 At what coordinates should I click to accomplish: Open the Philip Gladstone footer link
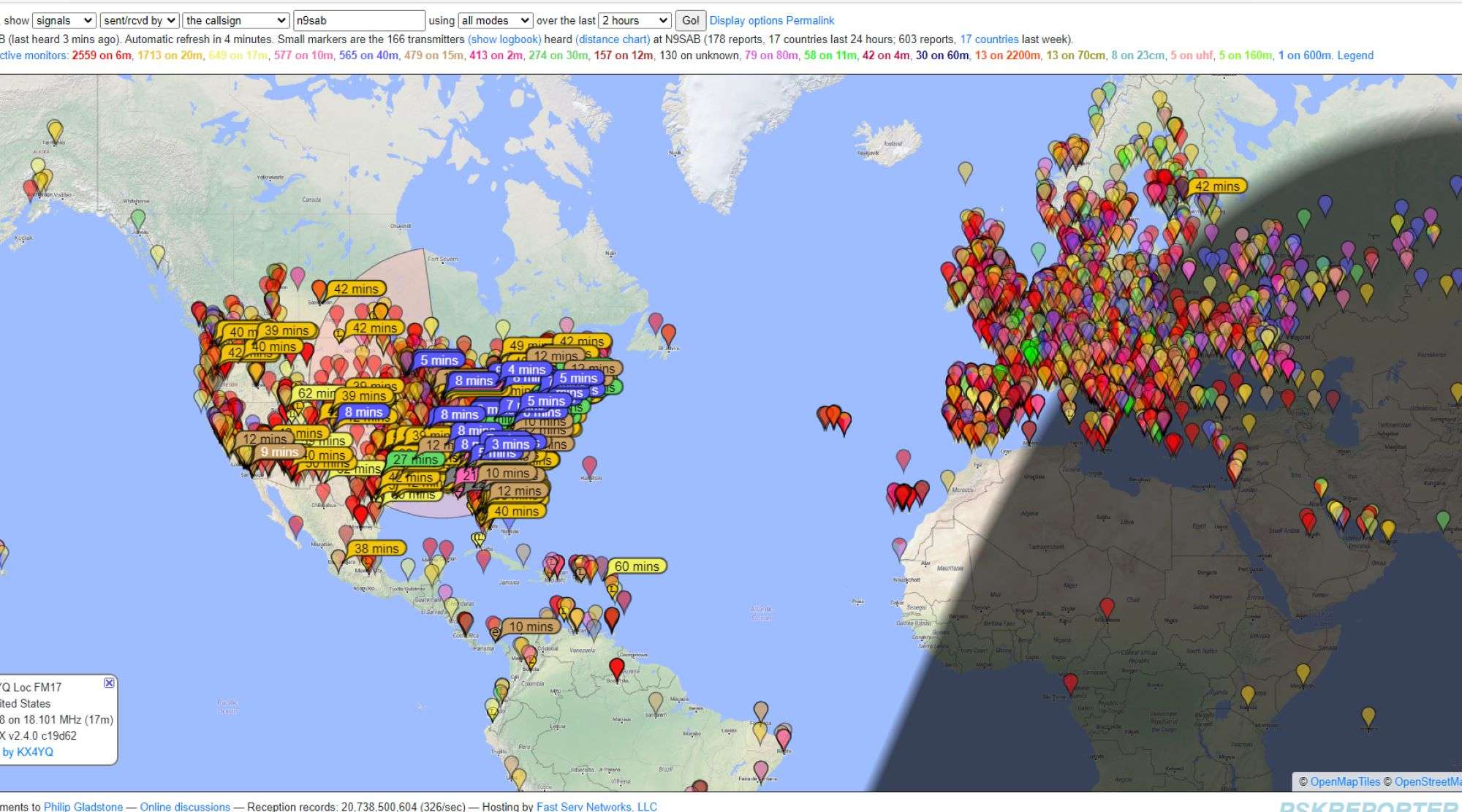pyautogui.click(x=83, y=807)
